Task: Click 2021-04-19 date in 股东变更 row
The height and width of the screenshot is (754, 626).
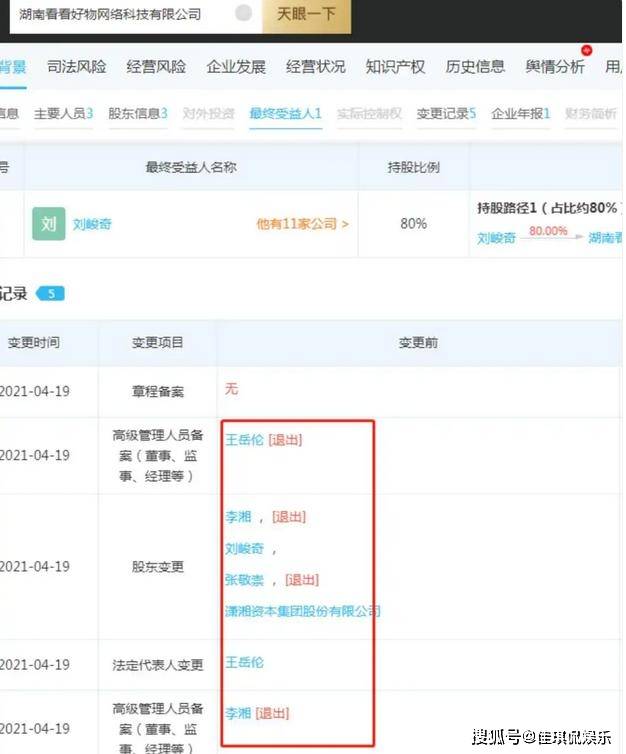Action: (x=35, y=566)
